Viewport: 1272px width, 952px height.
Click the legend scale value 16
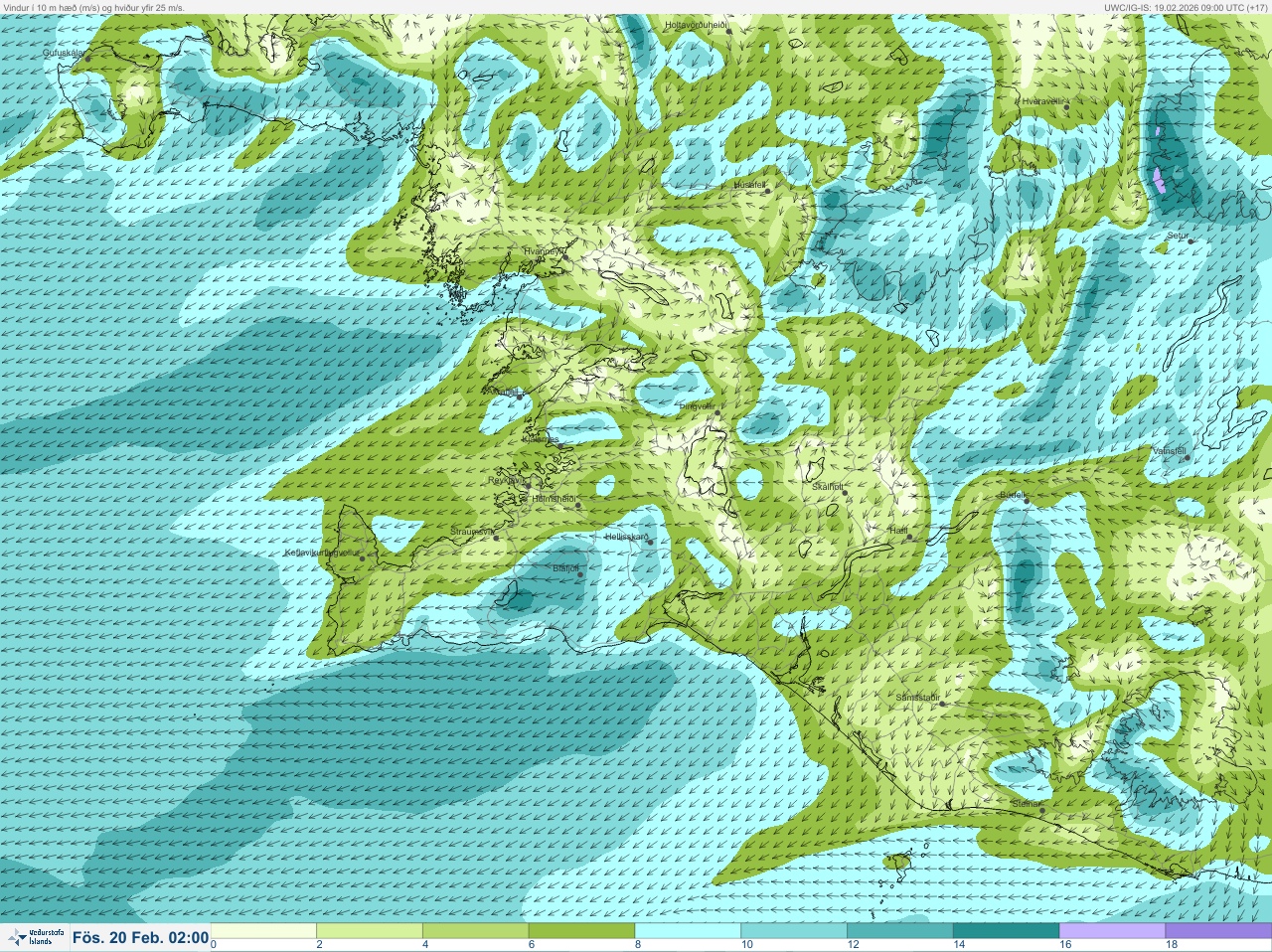1065,945
